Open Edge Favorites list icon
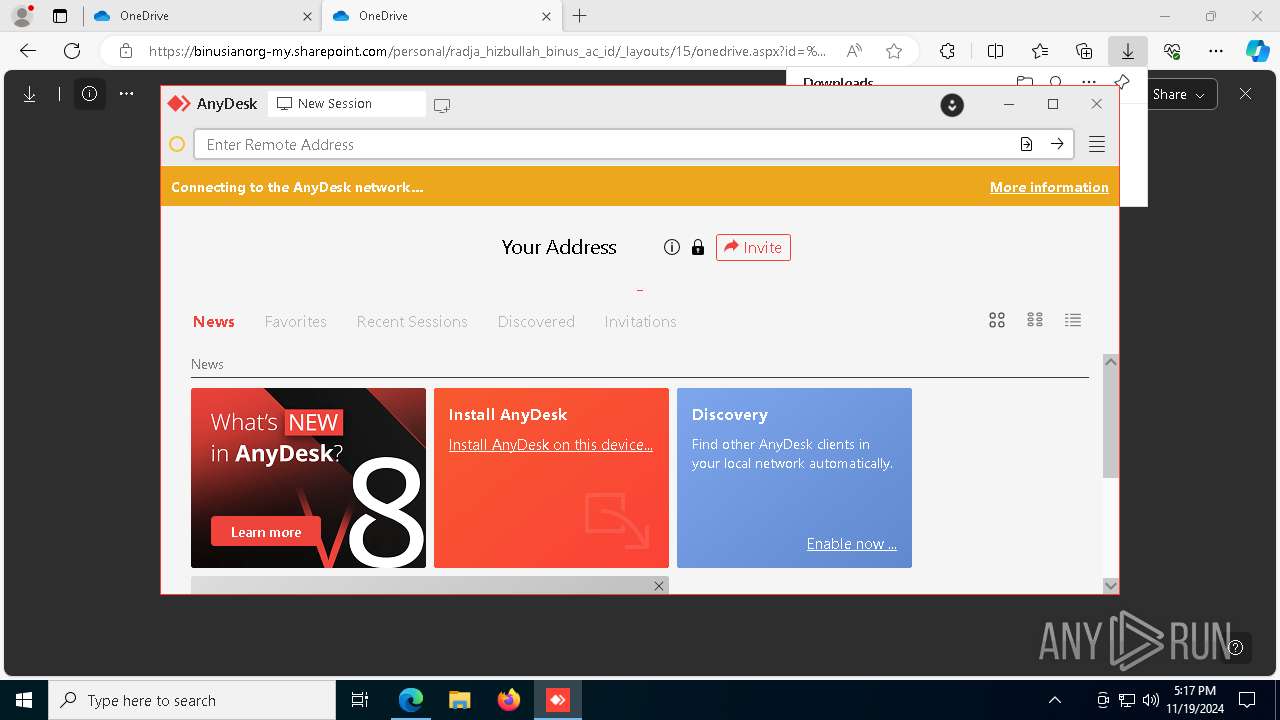The height and width of the screenshot is (720, 1280). 1040,51
